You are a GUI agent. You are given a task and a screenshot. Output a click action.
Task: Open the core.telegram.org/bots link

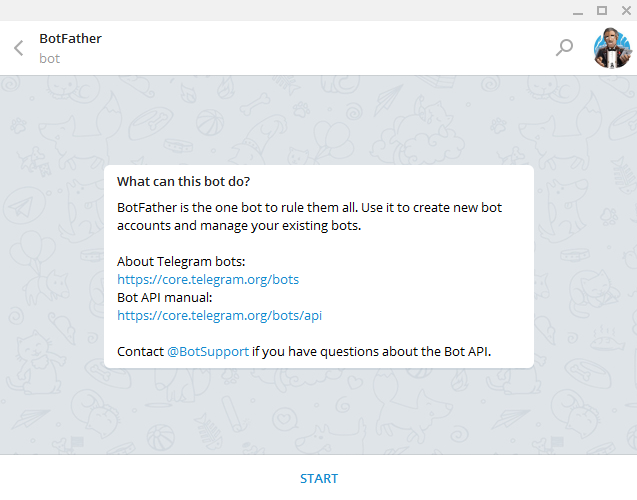coord(208,279)
